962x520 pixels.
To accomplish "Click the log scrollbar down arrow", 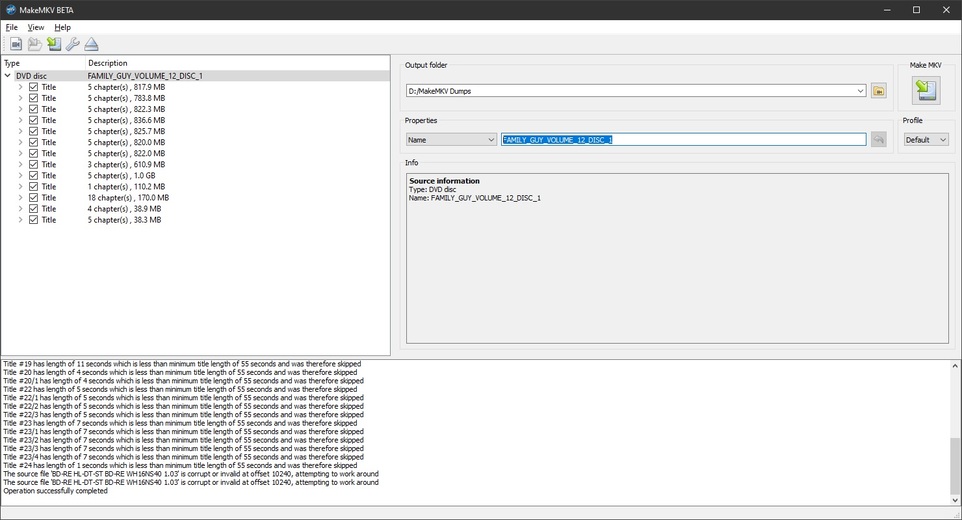I will [955, 500].
